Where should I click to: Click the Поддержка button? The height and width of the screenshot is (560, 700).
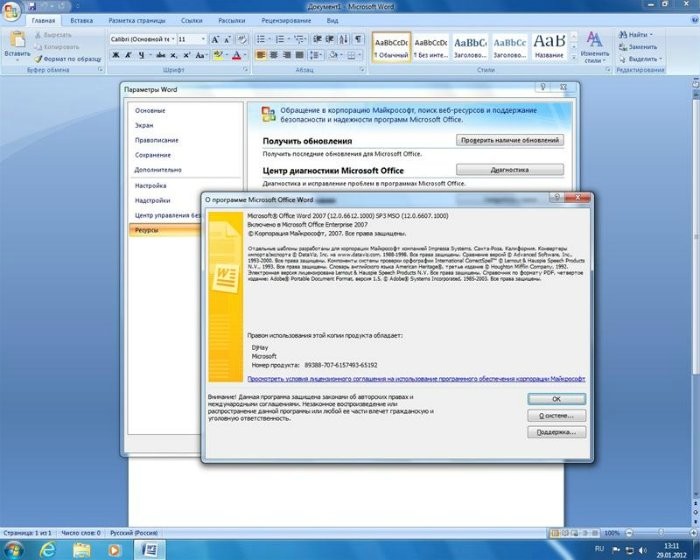[557, 432]
